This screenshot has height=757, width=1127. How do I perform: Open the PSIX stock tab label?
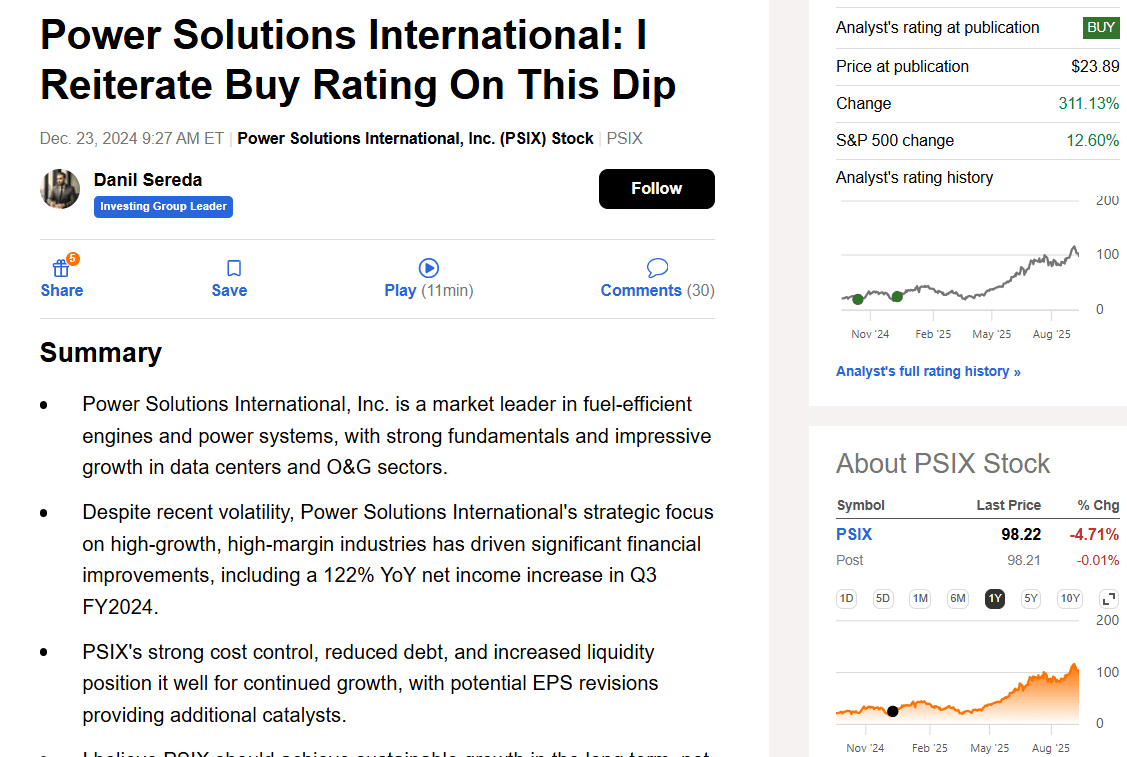(x=623, y=138)
